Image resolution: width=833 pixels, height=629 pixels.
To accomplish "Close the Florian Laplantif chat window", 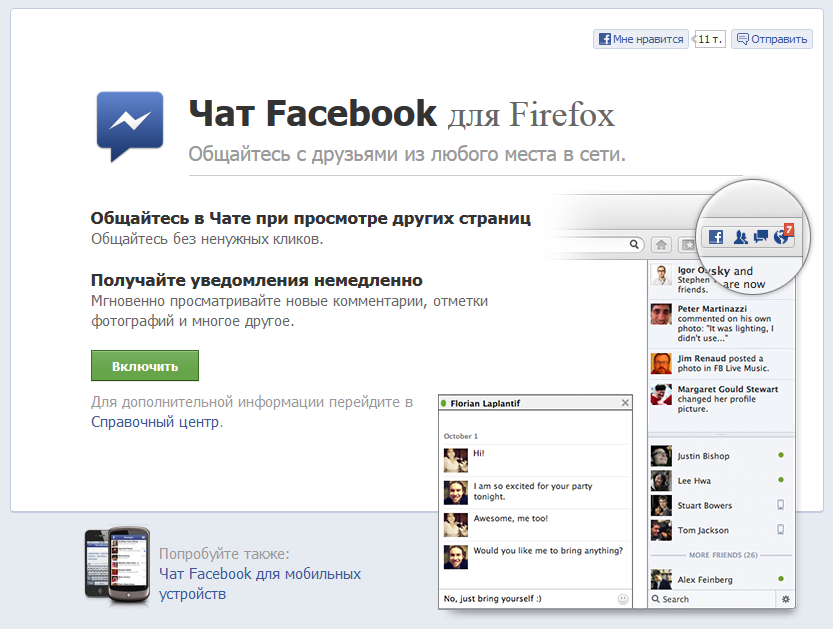I will tap(625, 403).
